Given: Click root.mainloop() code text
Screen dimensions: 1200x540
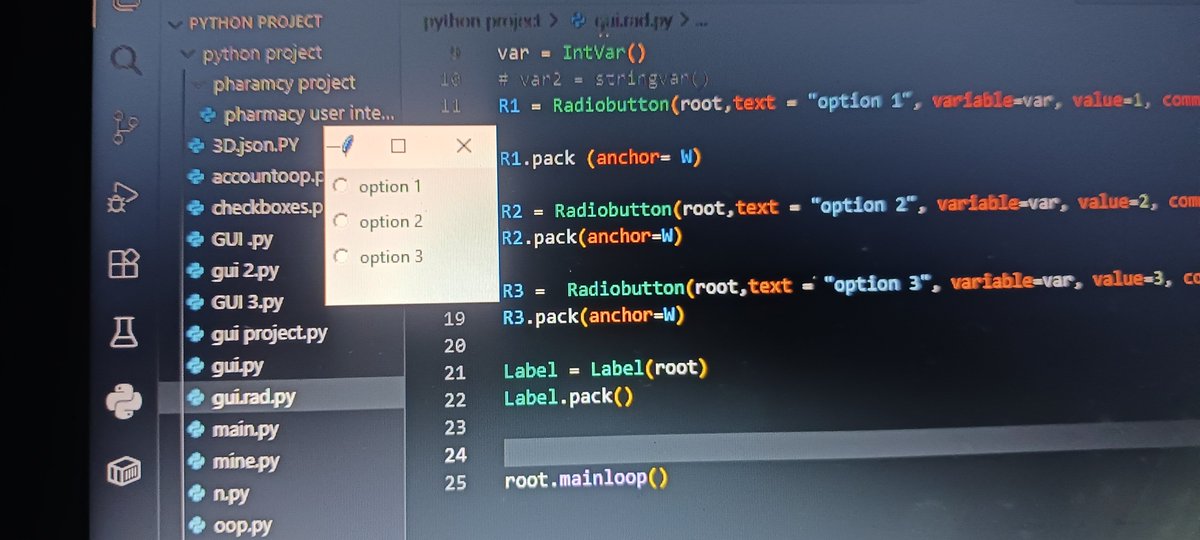Looking at the screenshot, I should click(585, 480).
